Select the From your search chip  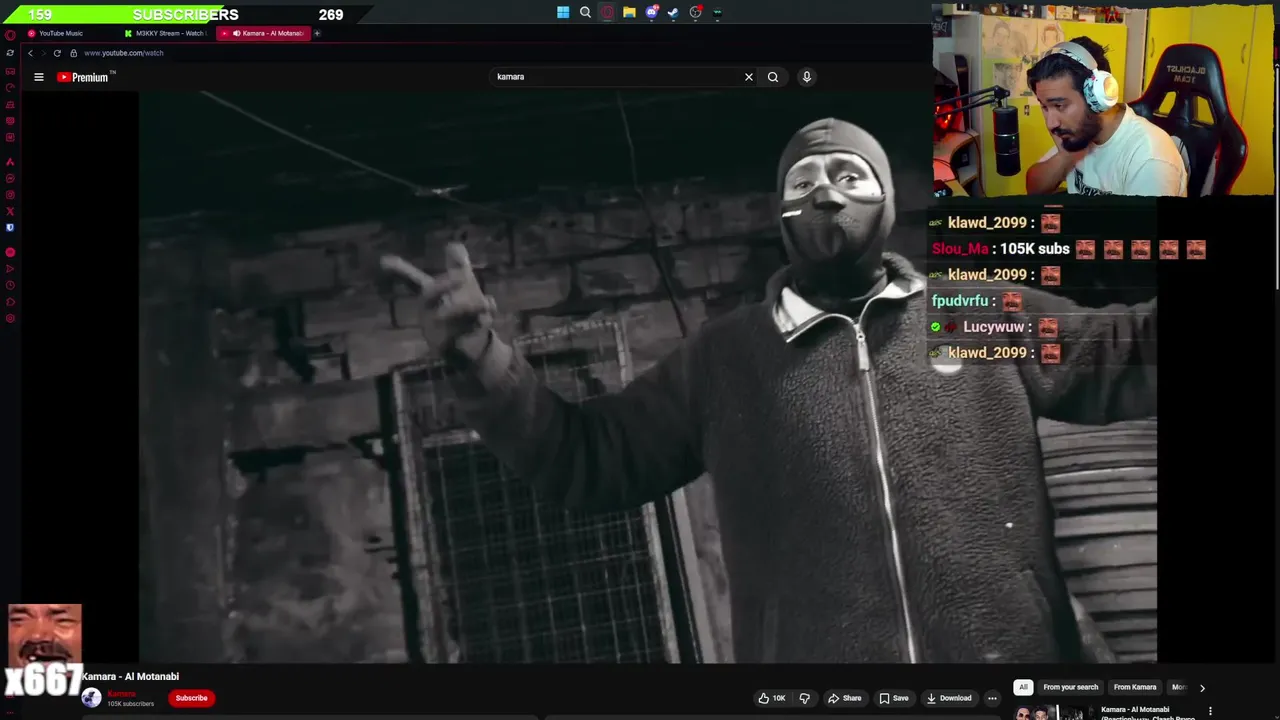(1071, 687)
